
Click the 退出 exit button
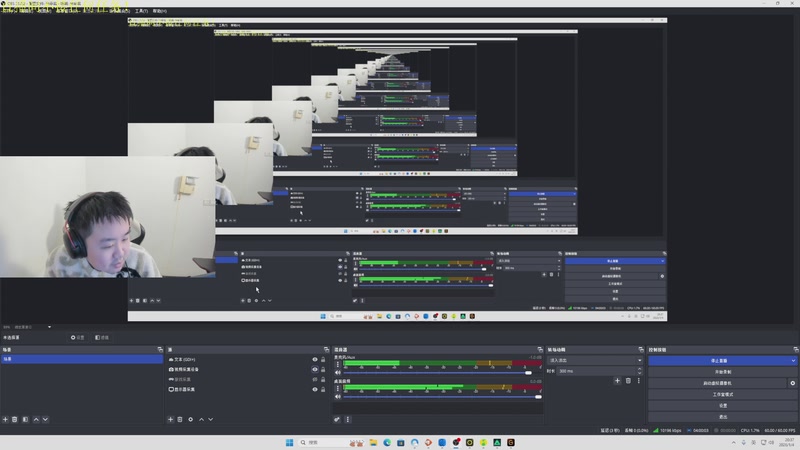coord(723,416)
